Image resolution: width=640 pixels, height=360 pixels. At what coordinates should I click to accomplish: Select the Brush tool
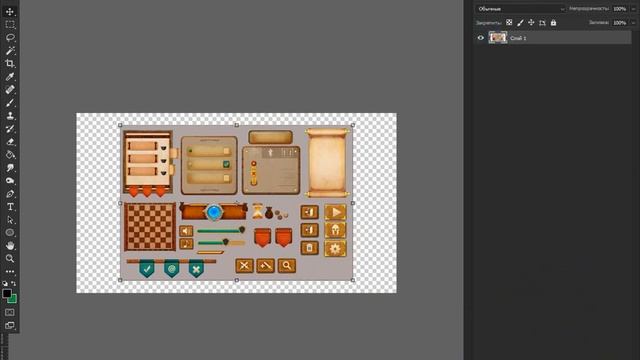click(x=10, y=103)
